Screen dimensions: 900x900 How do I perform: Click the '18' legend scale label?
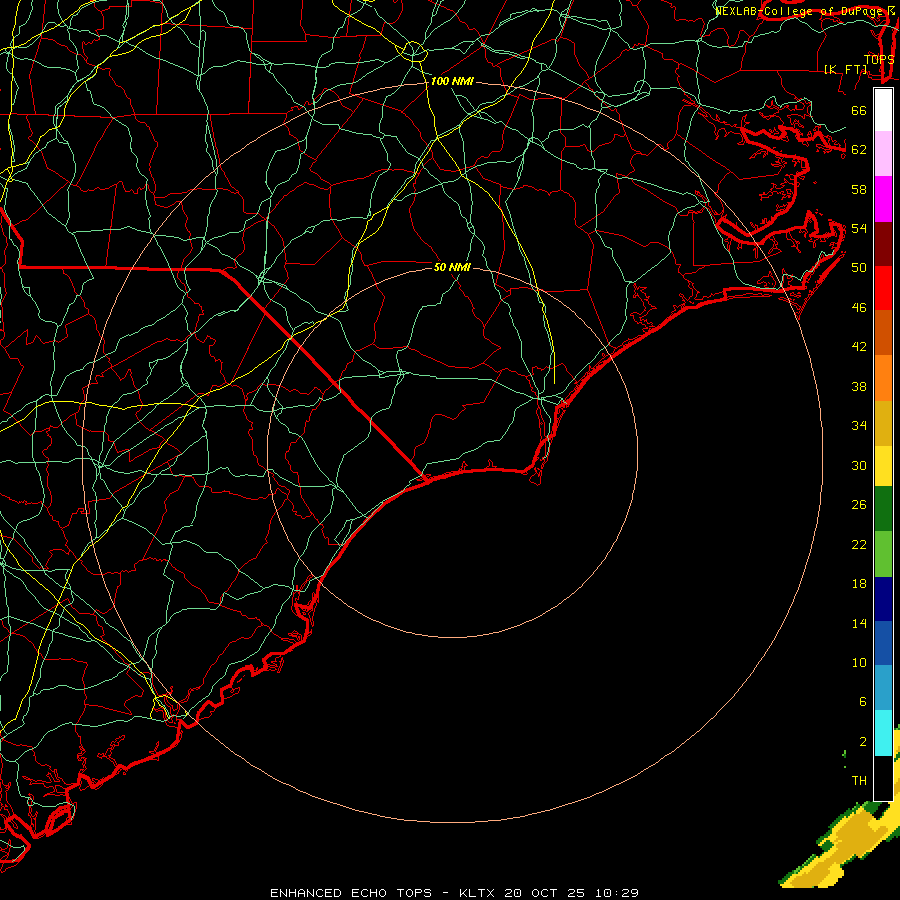point(859,584)
